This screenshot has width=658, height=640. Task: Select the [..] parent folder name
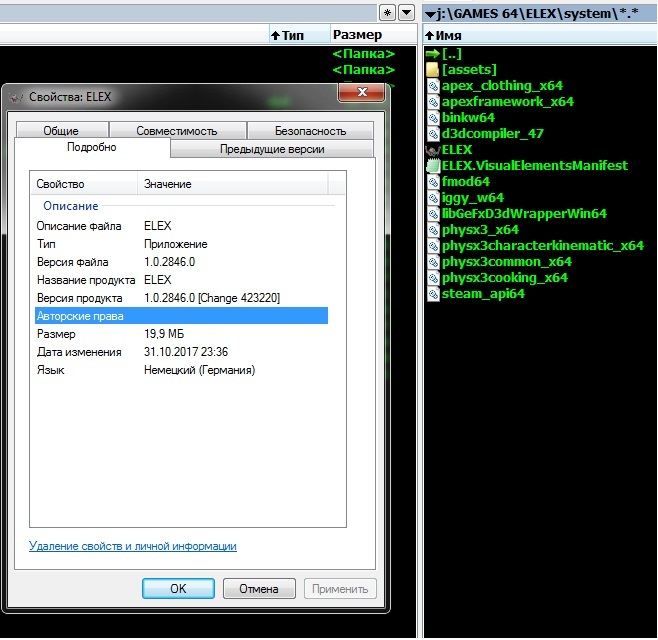[452, 54]
